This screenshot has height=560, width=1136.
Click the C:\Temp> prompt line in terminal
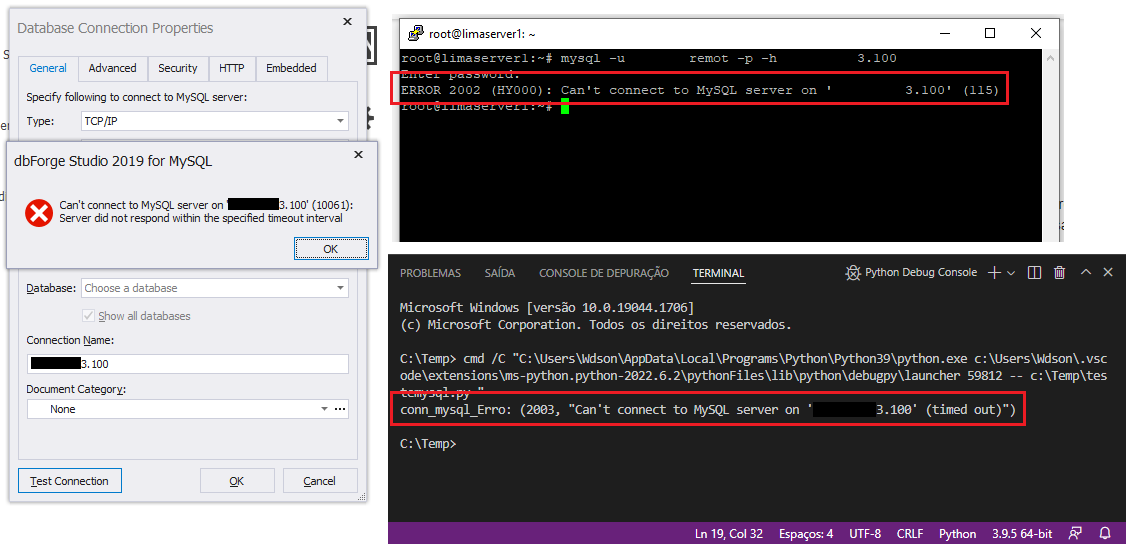click(428, 444)
